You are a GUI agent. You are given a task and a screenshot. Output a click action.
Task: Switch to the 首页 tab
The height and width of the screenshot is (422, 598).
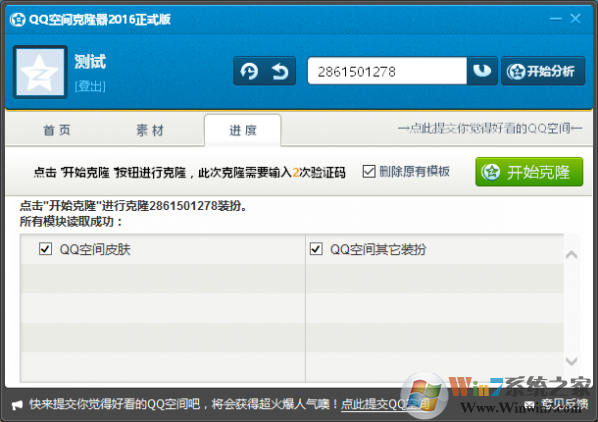57,130
